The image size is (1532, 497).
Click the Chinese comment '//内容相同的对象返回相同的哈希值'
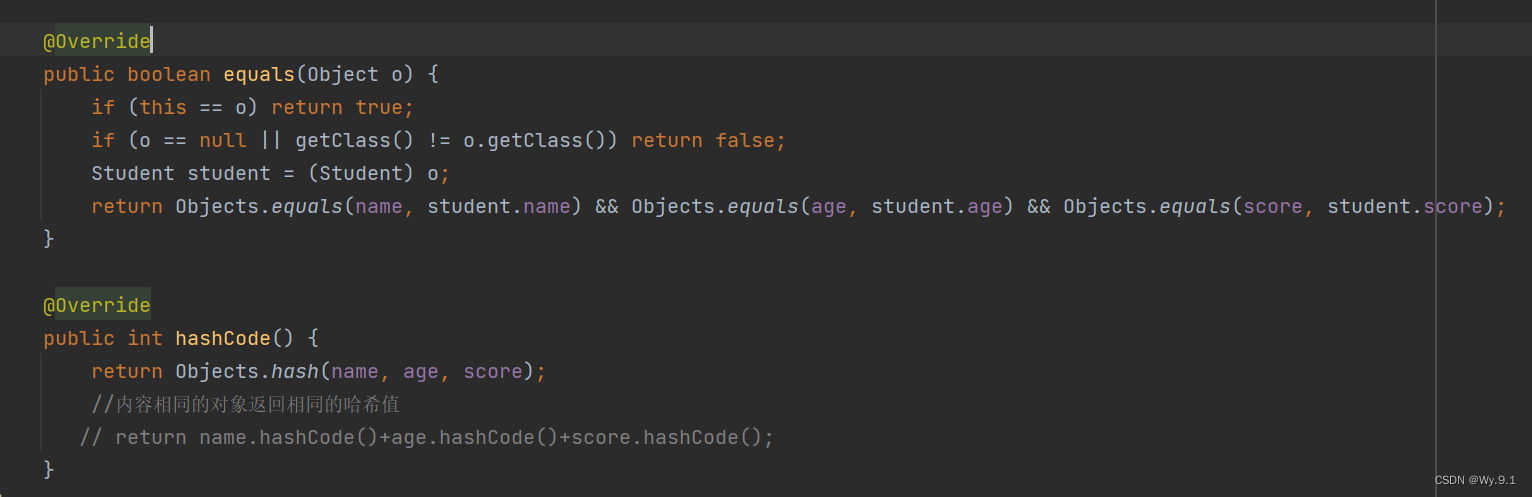click(246, 405)
